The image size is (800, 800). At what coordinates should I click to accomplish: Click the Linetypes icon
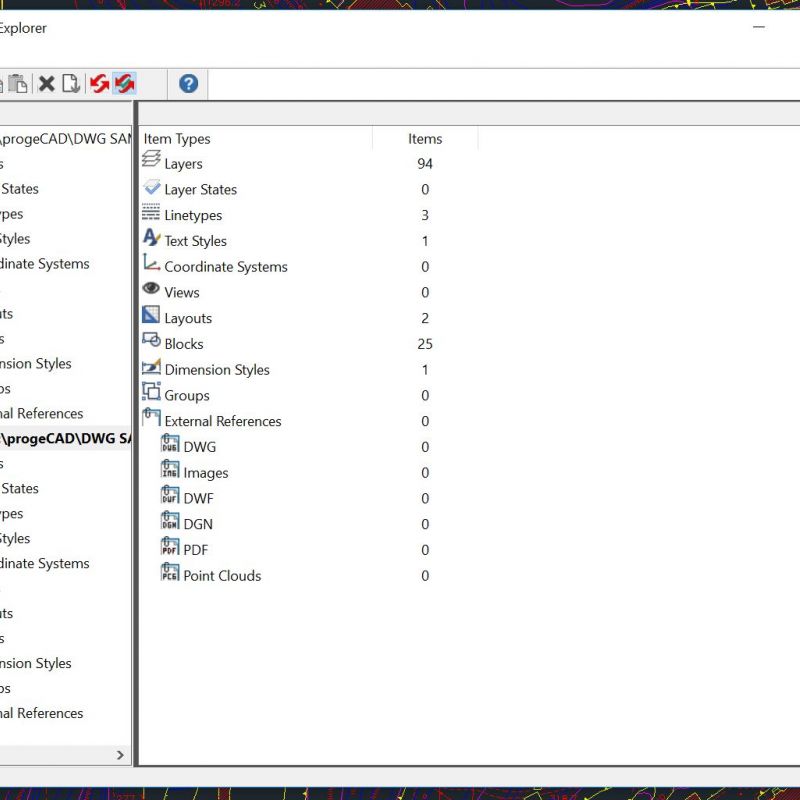152,215
